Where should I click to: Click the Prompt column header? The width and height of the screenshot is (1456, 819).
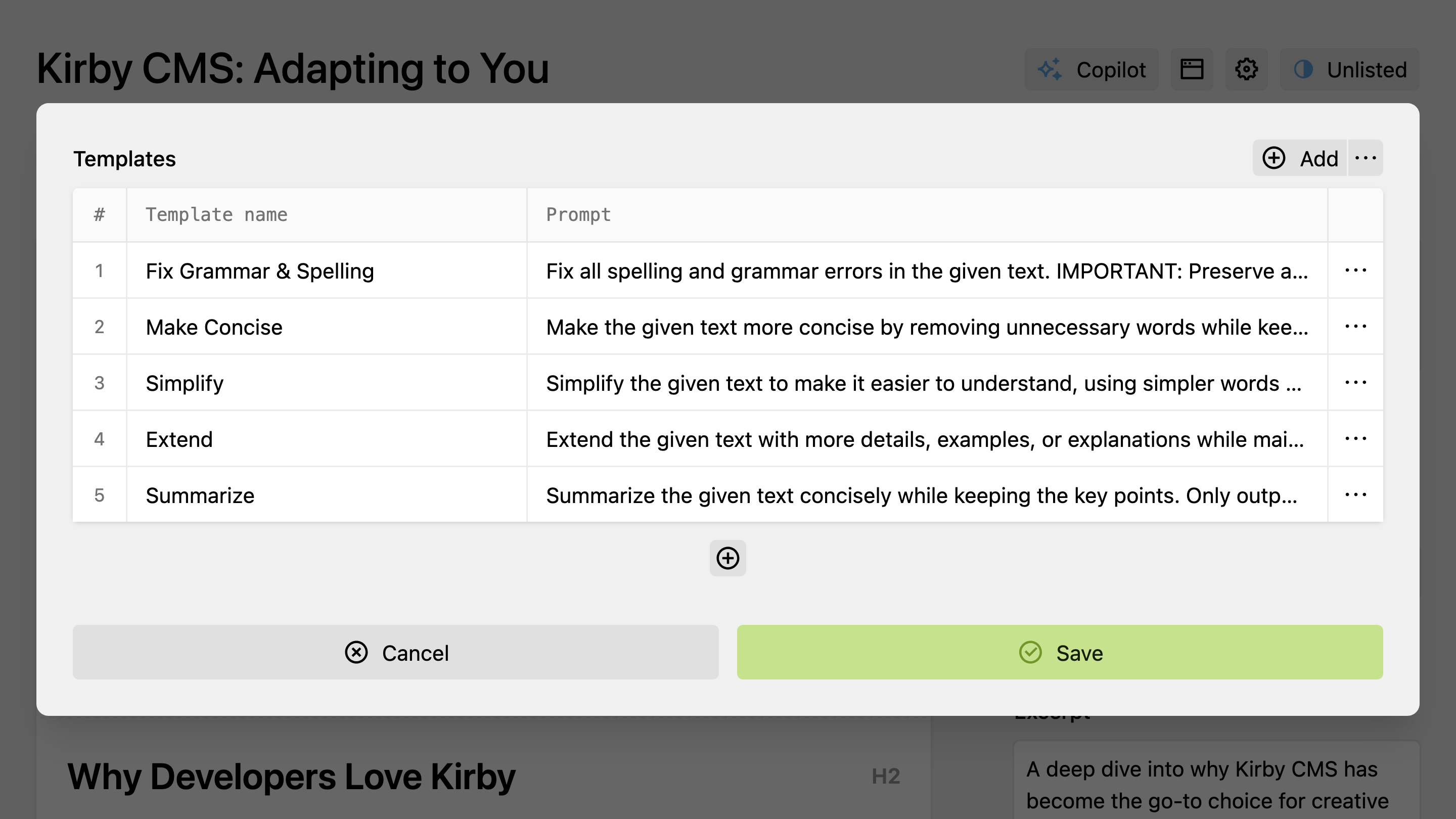pyautogui.click(x=578, y=214)
